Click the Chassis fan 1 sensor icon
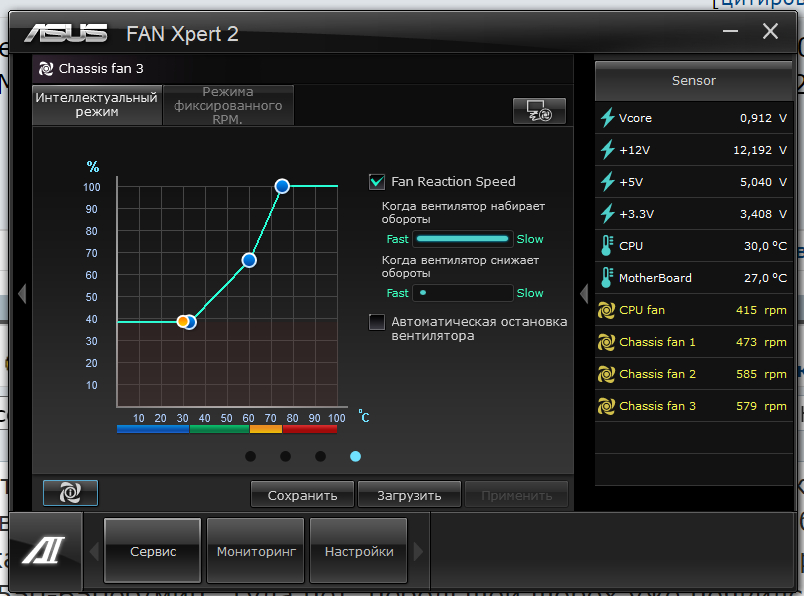The height and width of the screenshot is (596, 804). tap(606, 342)
